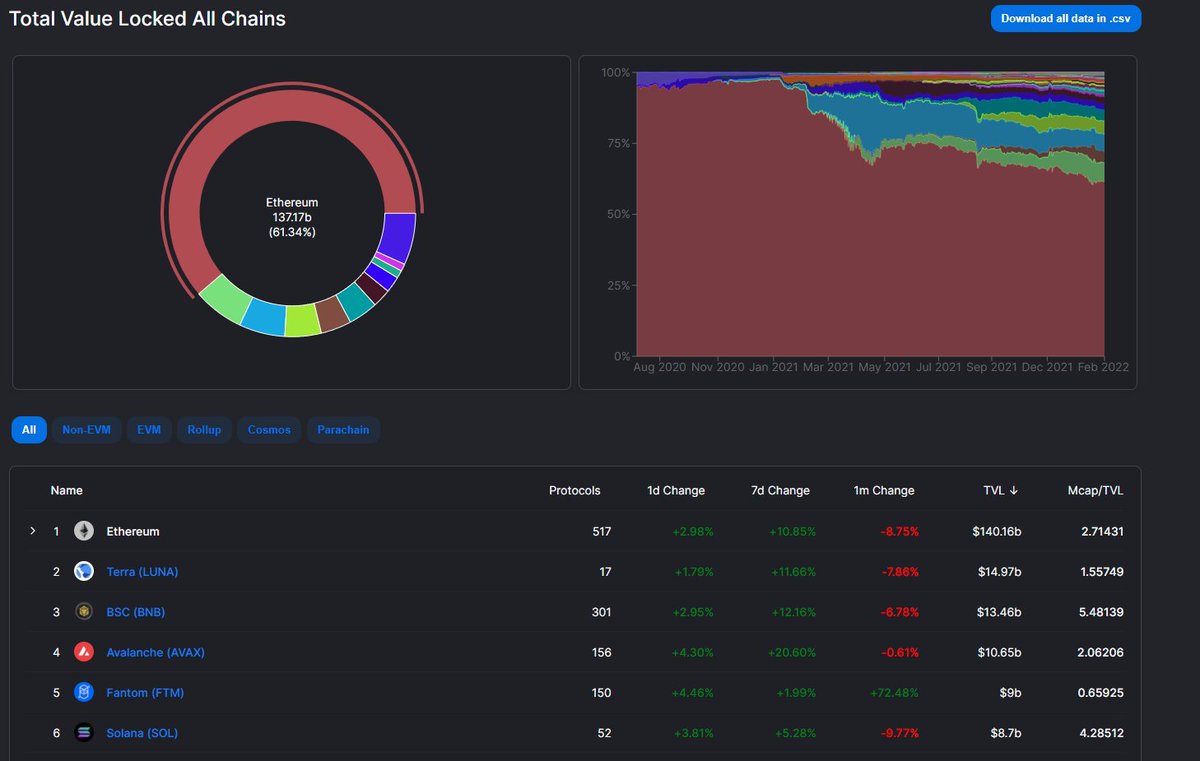Click the light blue donut segment
This screenshot has height=761, width=1200.
pos(265,317)
